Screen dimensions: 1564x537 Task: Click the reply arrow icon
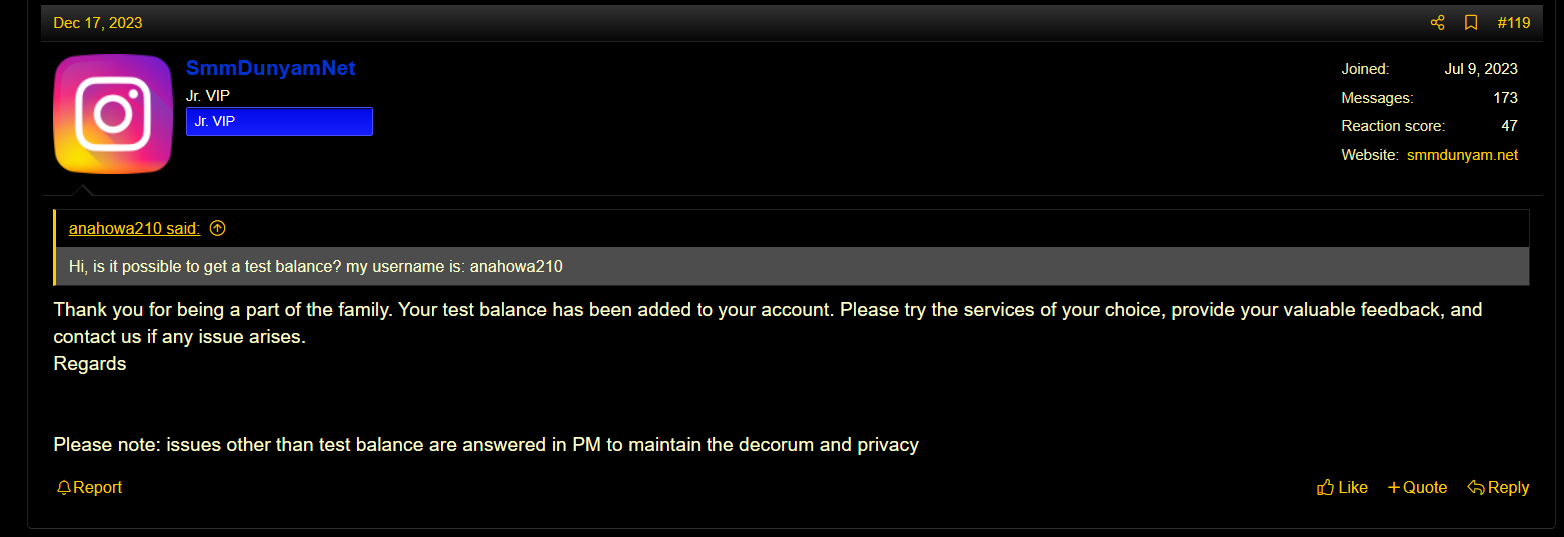click(1476, 488)
